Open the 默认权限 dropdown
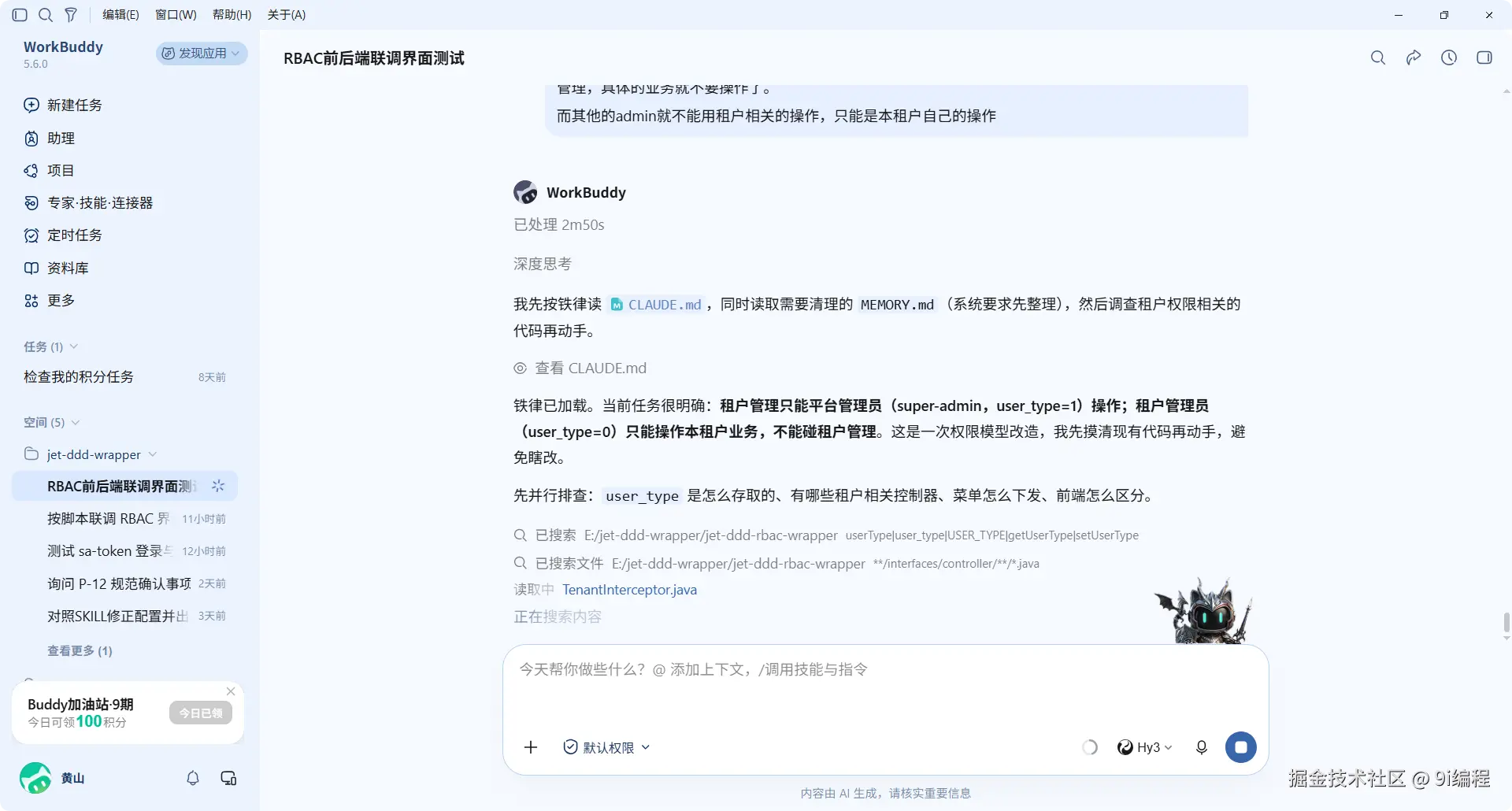The width and height of the screenshot is (1512, 811). click(x=606, y=747)
